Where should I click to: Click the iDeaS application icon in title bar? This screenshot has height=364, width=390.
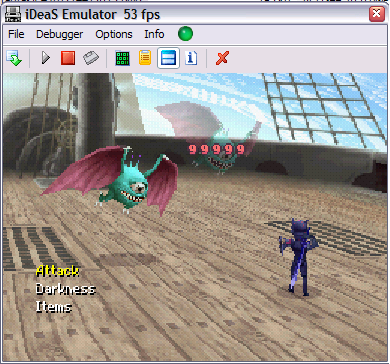[14, 14]
